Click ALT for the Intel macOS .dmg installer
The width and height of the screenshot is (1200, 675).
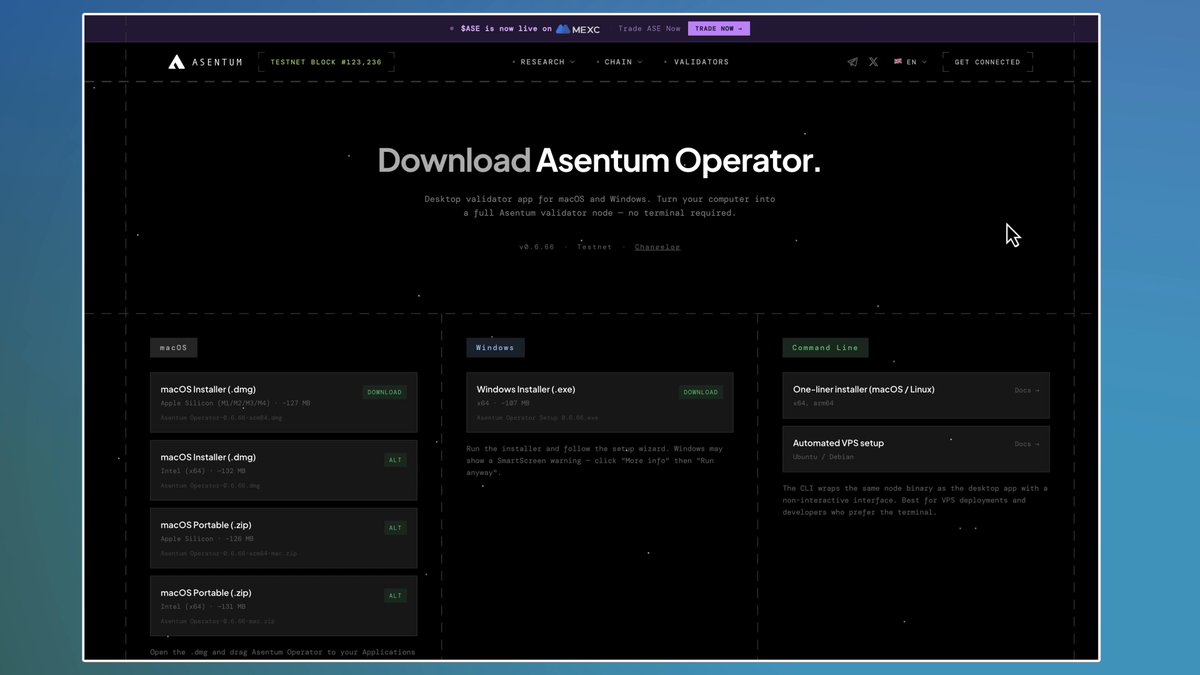click(x=395, y=460)
